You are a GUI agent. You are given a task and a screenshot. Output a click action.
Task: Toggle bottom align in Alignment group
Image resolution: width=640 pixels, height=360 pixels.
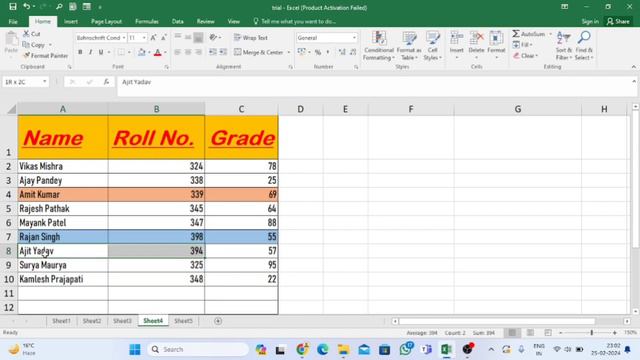[x=198, y=38]
